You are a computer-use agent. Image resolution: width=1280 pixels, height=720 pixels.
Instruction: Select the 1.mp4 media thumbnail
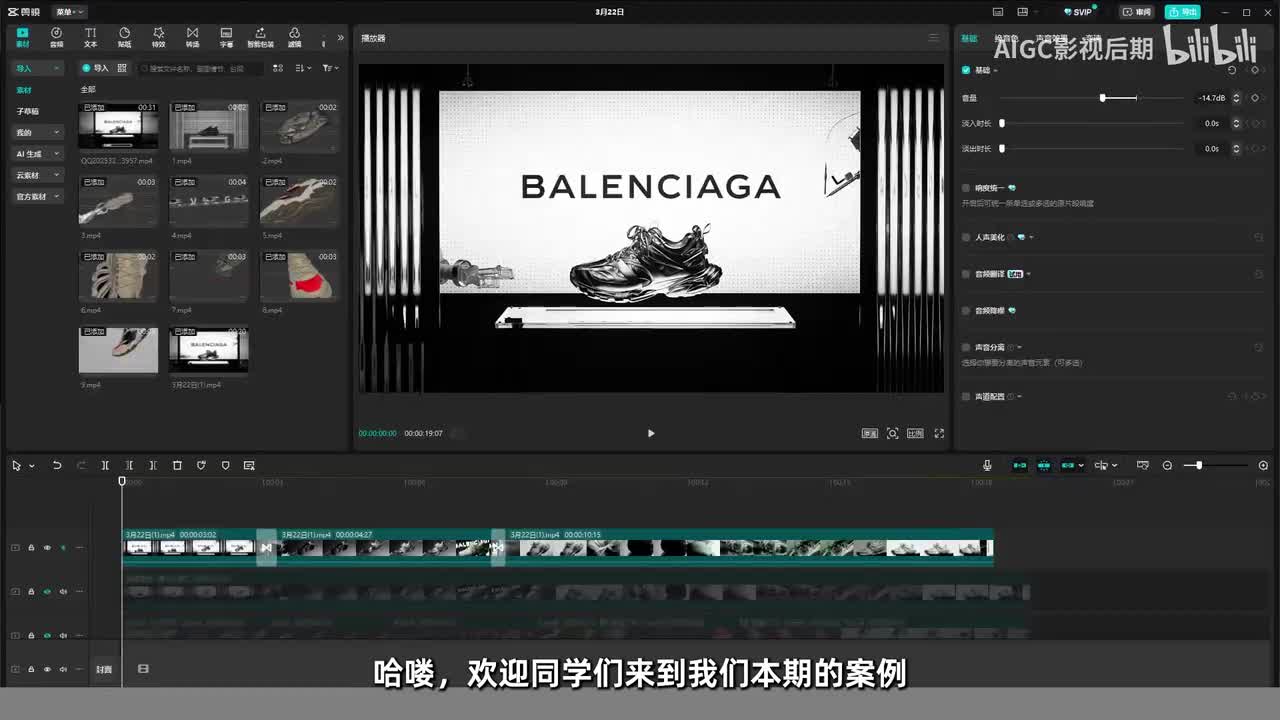[208, 126]
